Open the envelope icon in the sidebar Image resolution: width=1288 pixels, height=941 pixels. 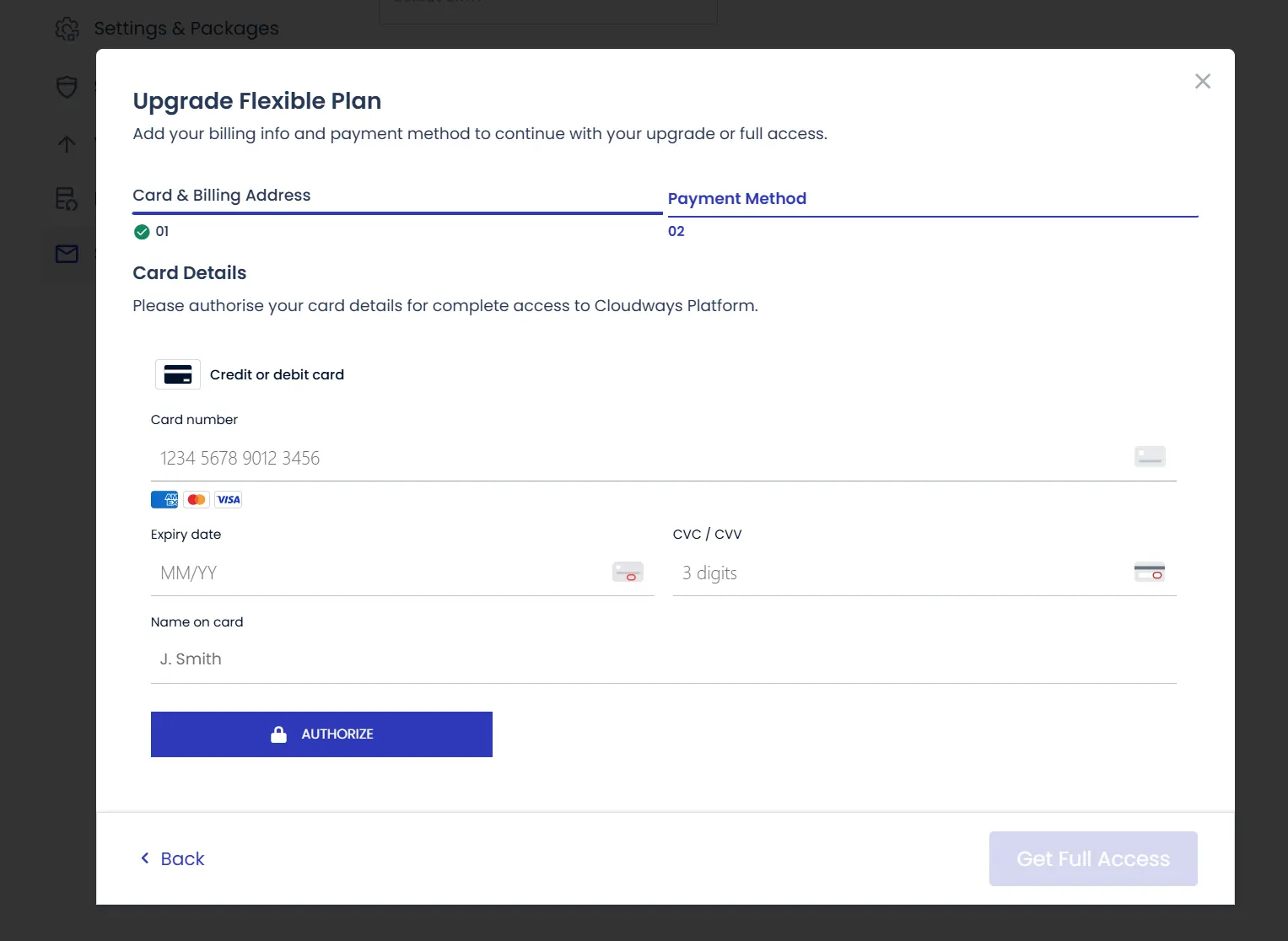click(66, 253)
